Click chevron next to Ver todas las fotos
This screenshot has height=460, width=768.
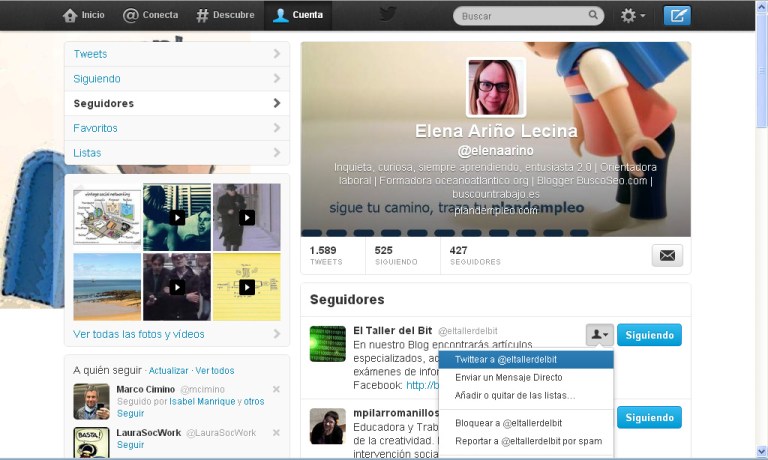click(x=277, y=334)
